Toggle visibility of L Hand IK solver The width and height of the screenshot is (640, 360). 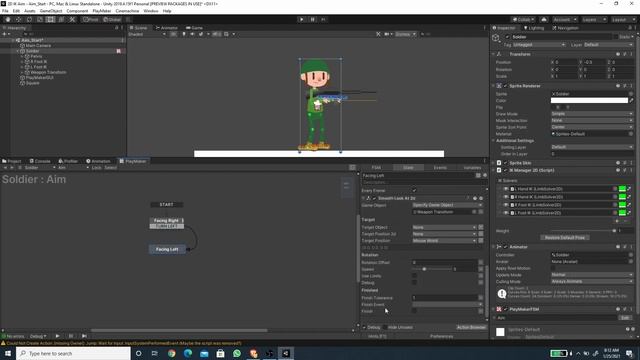pos(506,189)
